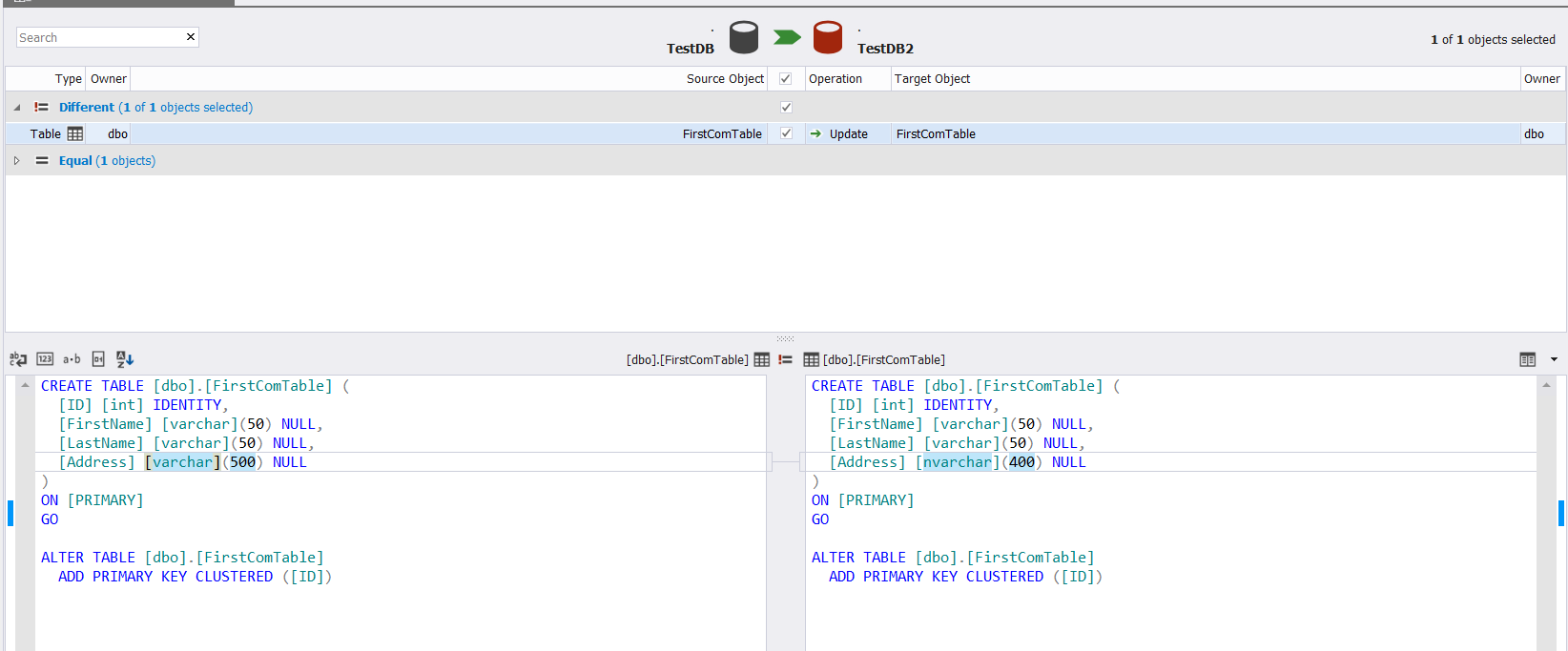Toggle line numbers icon (123)
The image size is (1568, 651).
(45, 359)
